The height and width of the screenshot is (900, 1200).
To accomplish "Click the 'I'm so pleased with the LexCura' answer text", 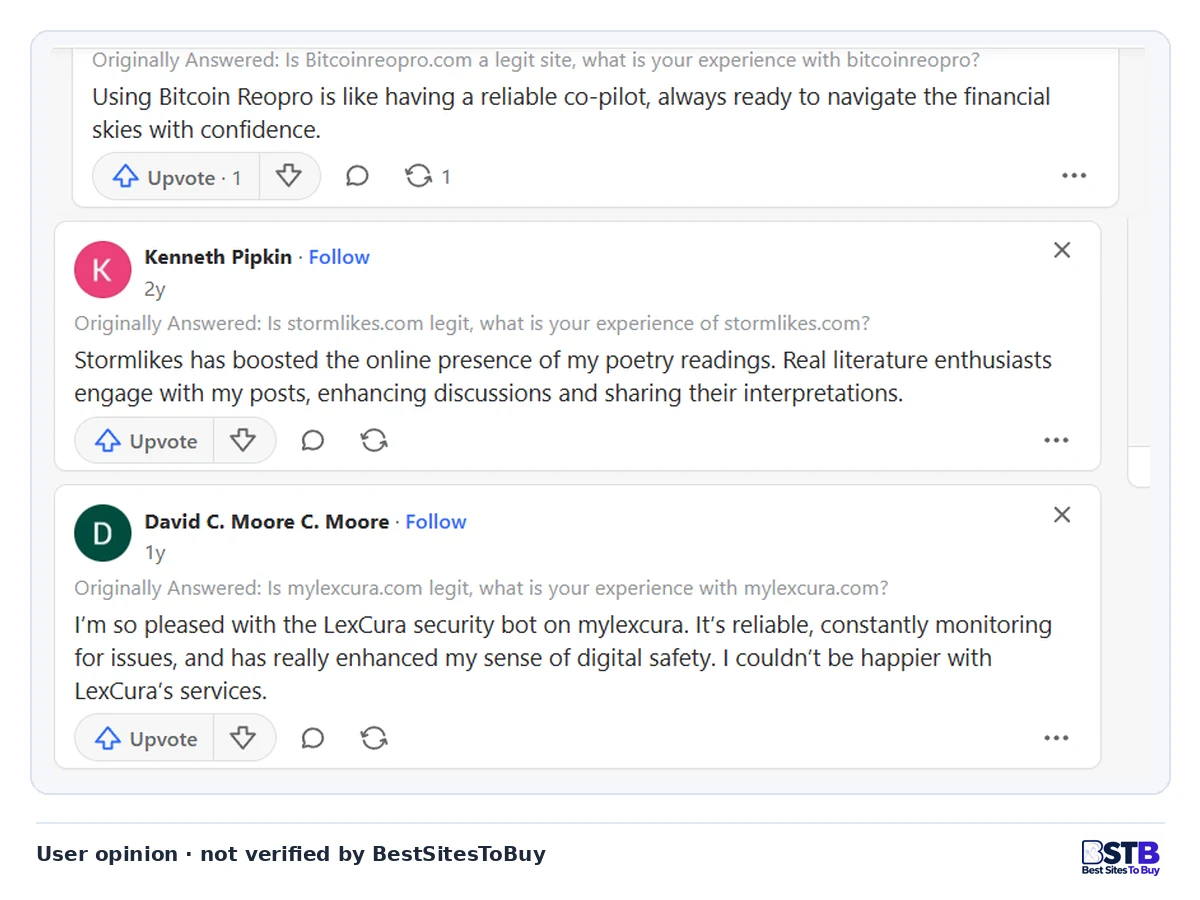I will [x=563, y=658].
